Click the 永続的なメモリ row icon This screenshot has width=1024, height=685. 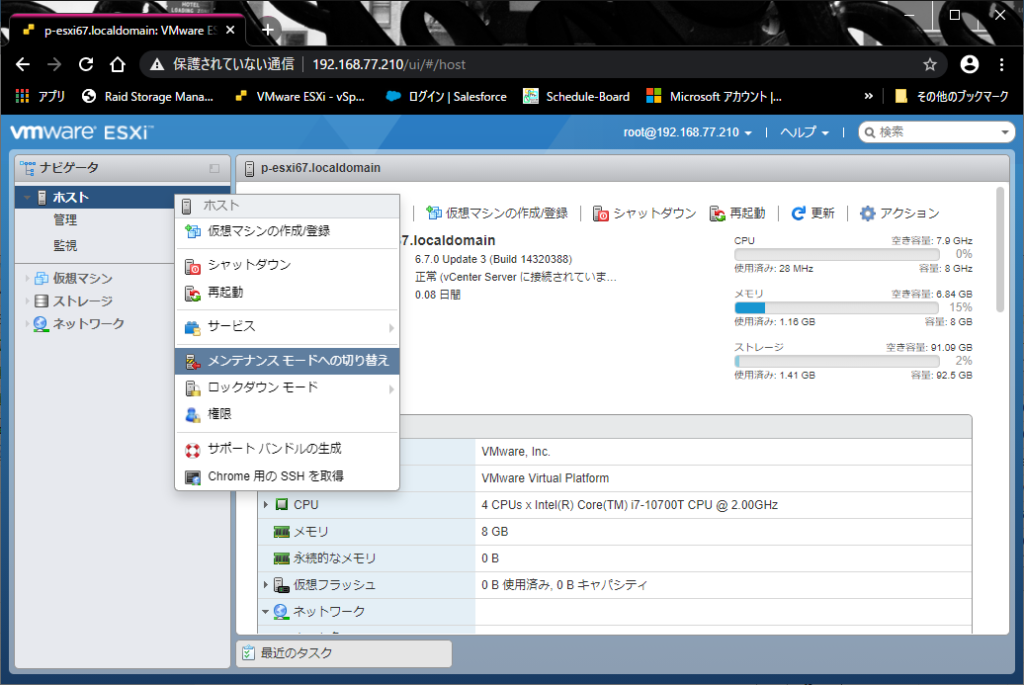tap(281, 558)
